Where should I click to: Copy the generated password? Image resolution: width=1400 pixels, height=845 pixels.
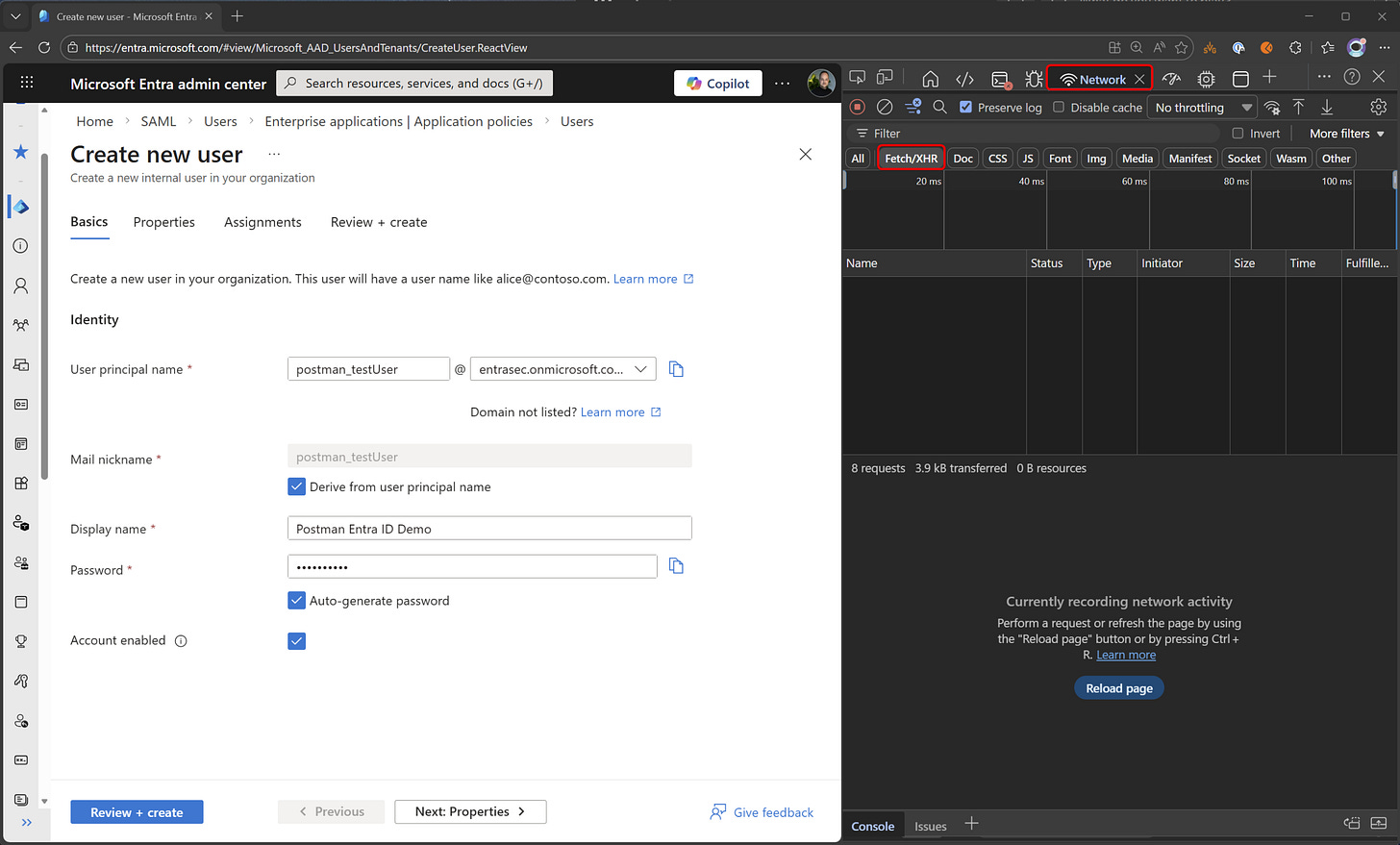(x=676, y=566)
